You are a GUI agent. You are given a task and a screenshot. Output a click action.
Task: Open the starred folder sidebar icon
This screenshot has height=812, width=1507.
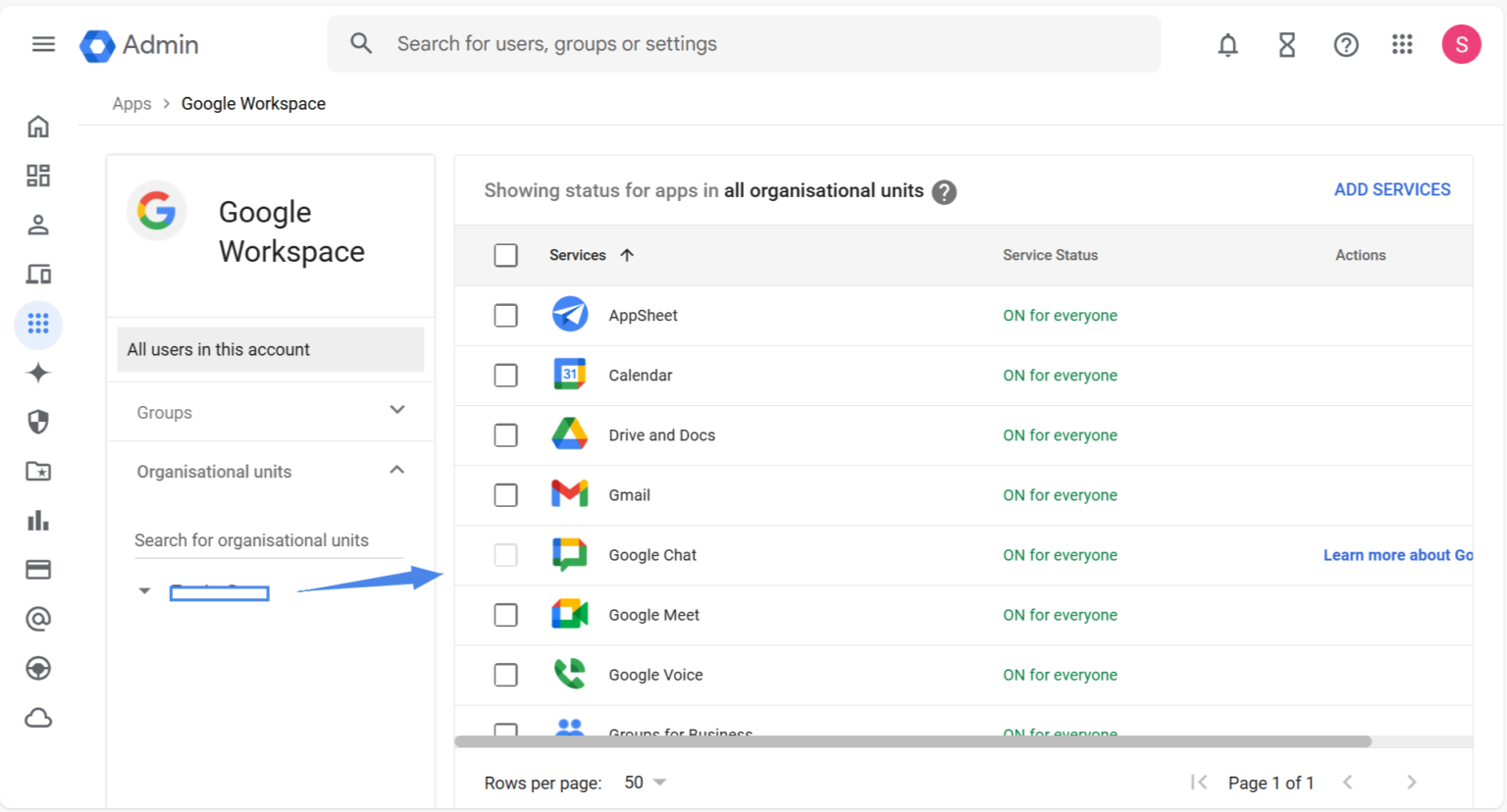click(x=38, y=472)
